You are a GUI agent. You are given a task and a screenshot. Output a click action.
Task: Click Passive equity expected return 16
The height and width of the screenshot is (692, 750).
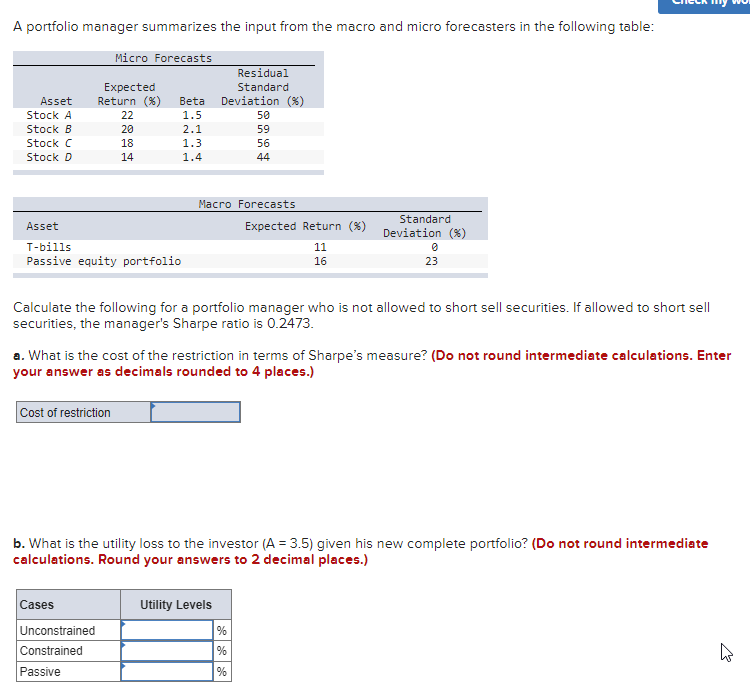point(320,261)
